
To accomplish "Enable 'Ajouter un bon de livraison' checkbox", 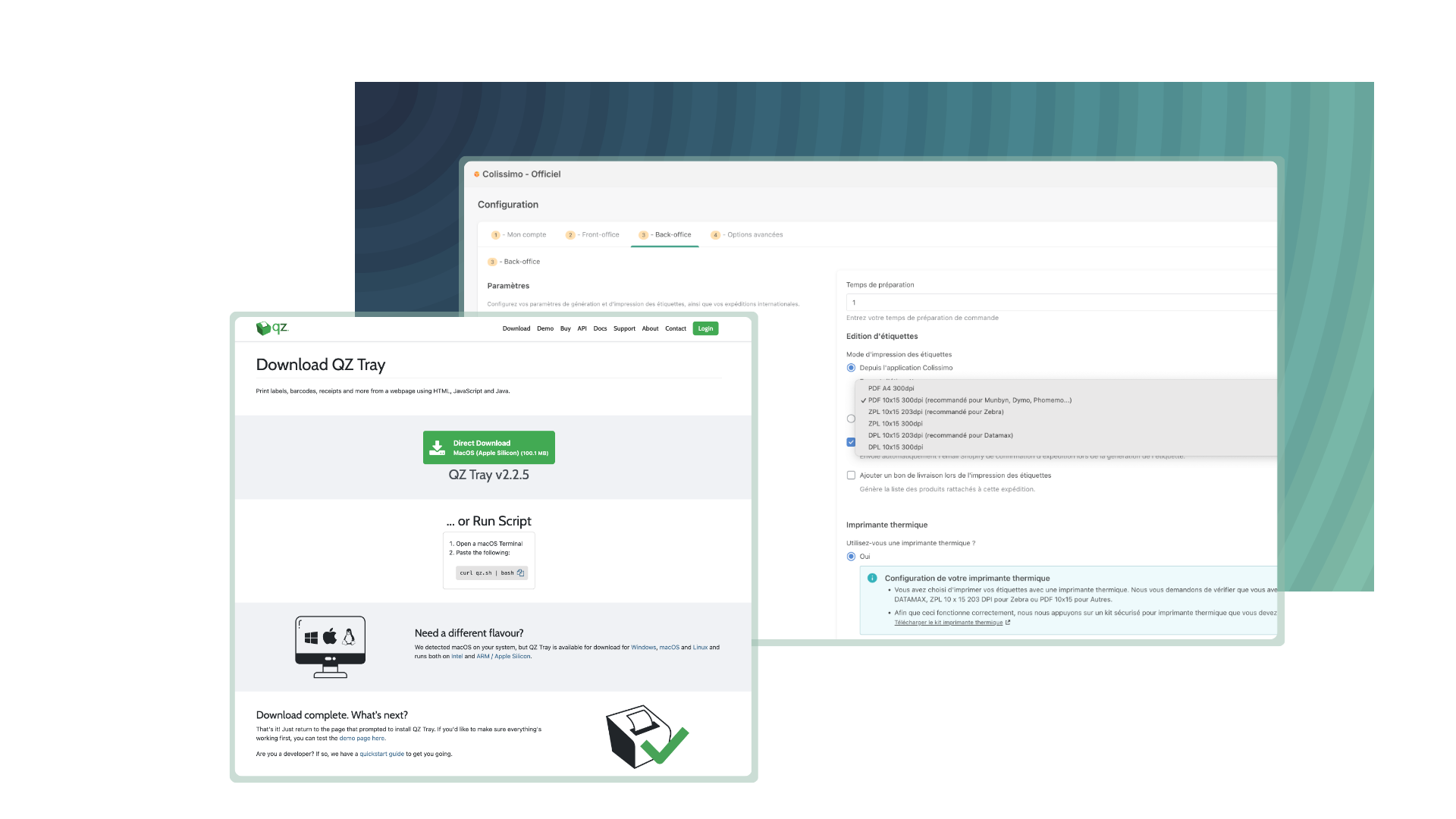I will 851,475.
